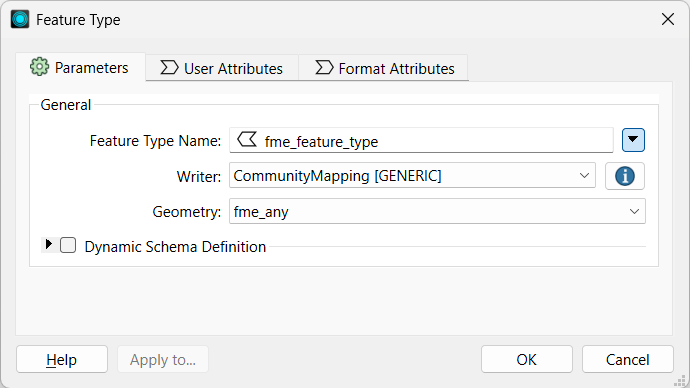
Task: Click the Cancel button
Action: click(628, 359)
